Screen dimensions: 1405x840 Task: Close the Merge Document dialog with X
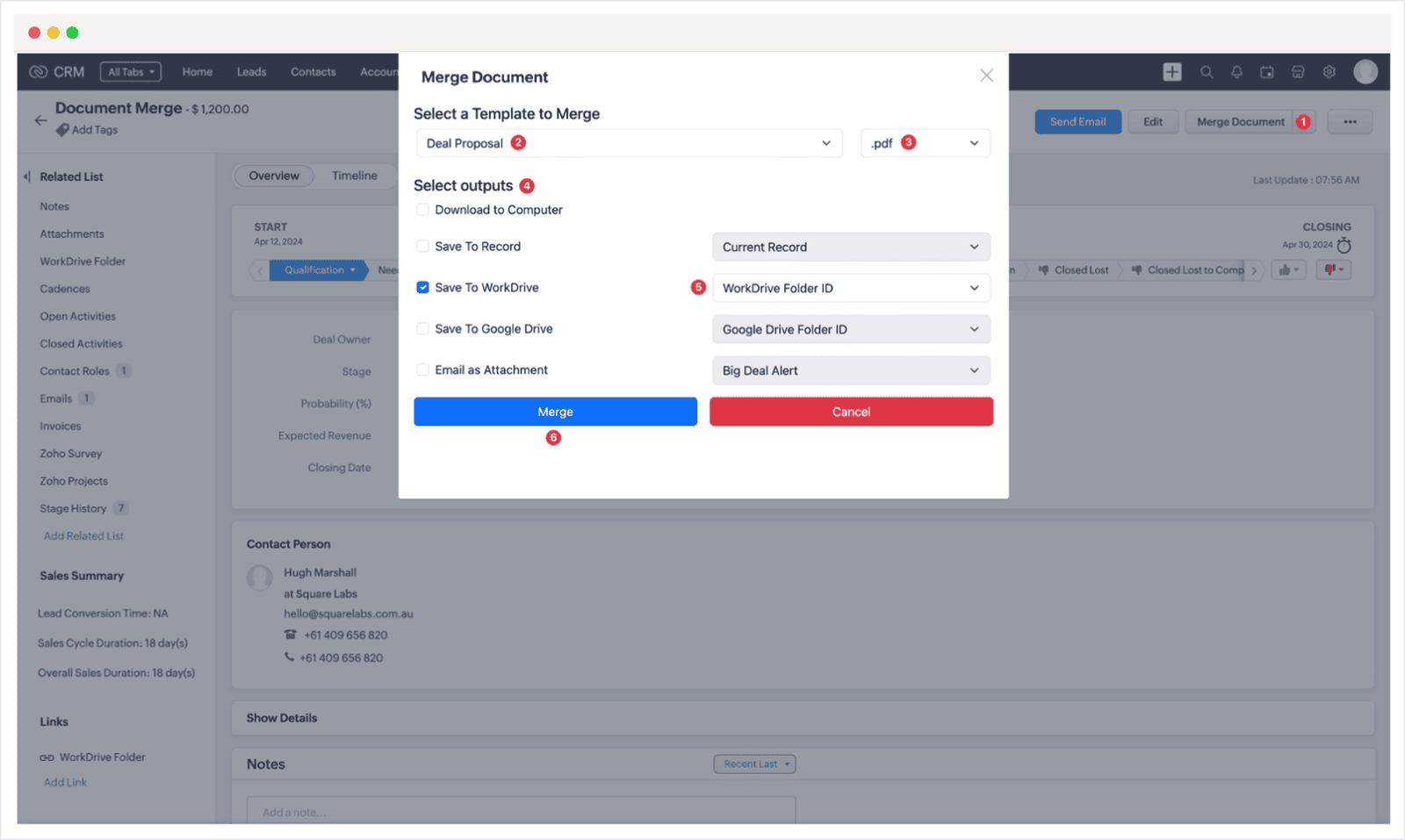click(x=986, y=75)
